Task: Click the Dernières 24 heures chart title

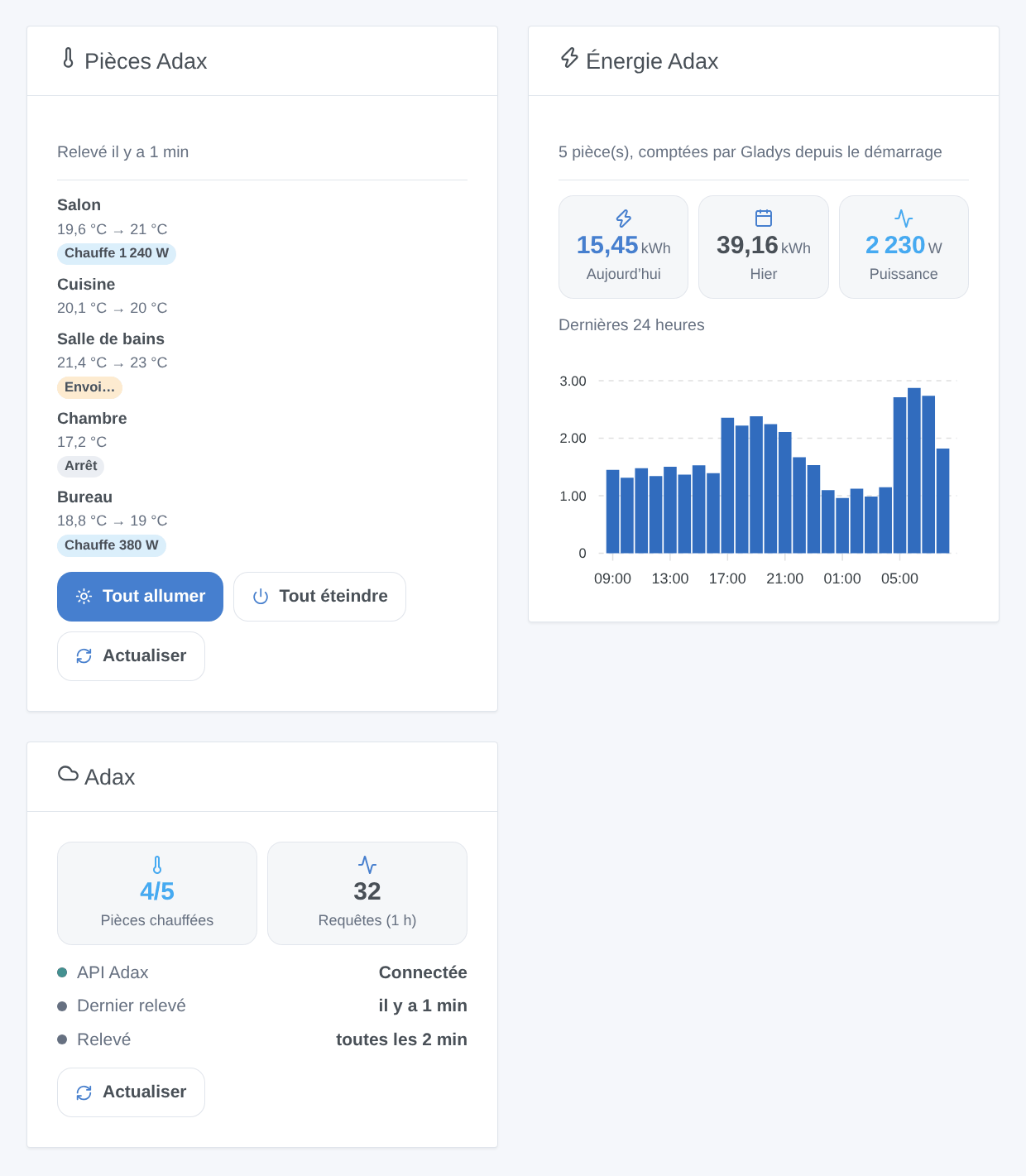Action: pos(631,325)
